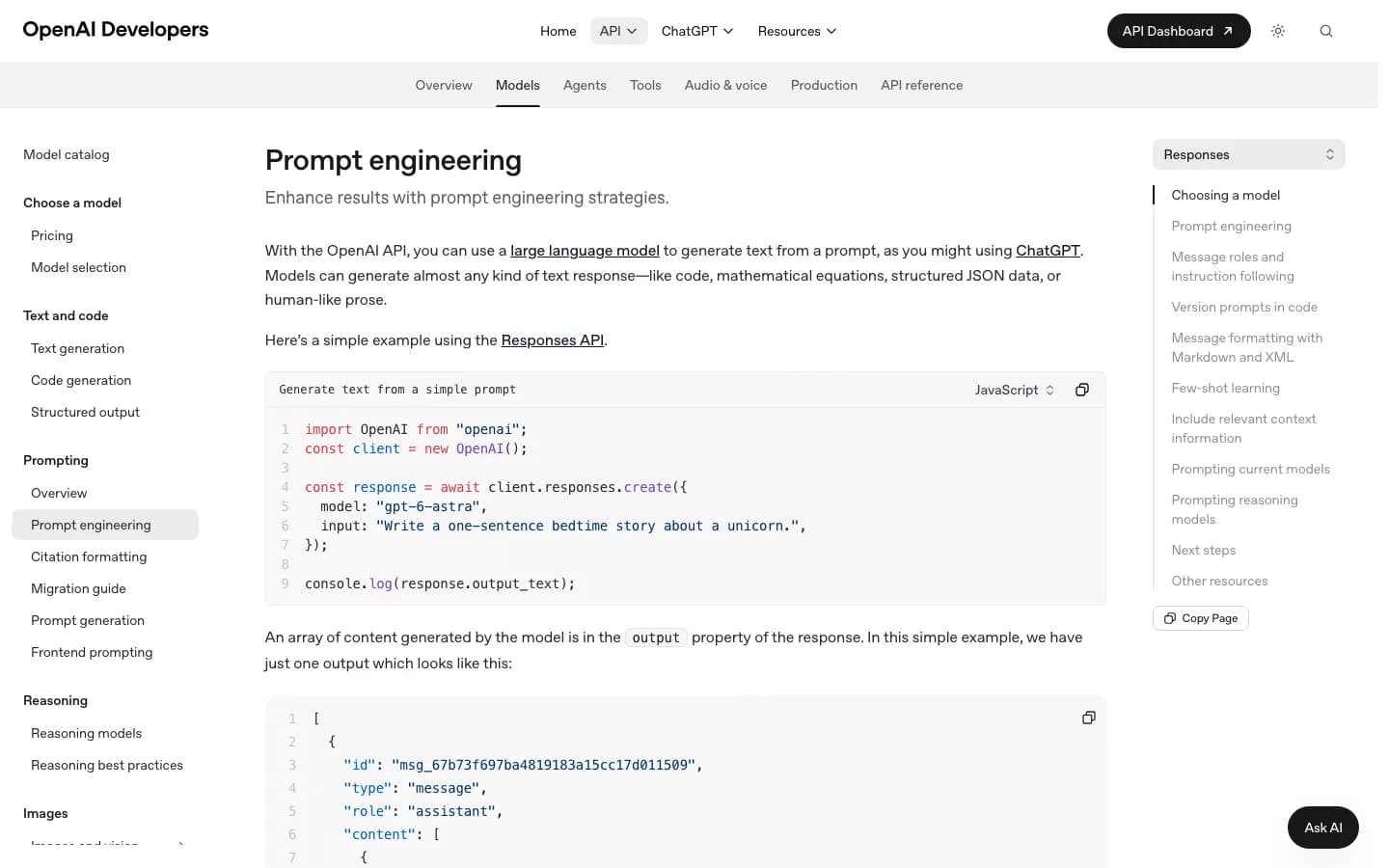
Task: Jump to Choosing a model section
Action: tap(1226, 195)
